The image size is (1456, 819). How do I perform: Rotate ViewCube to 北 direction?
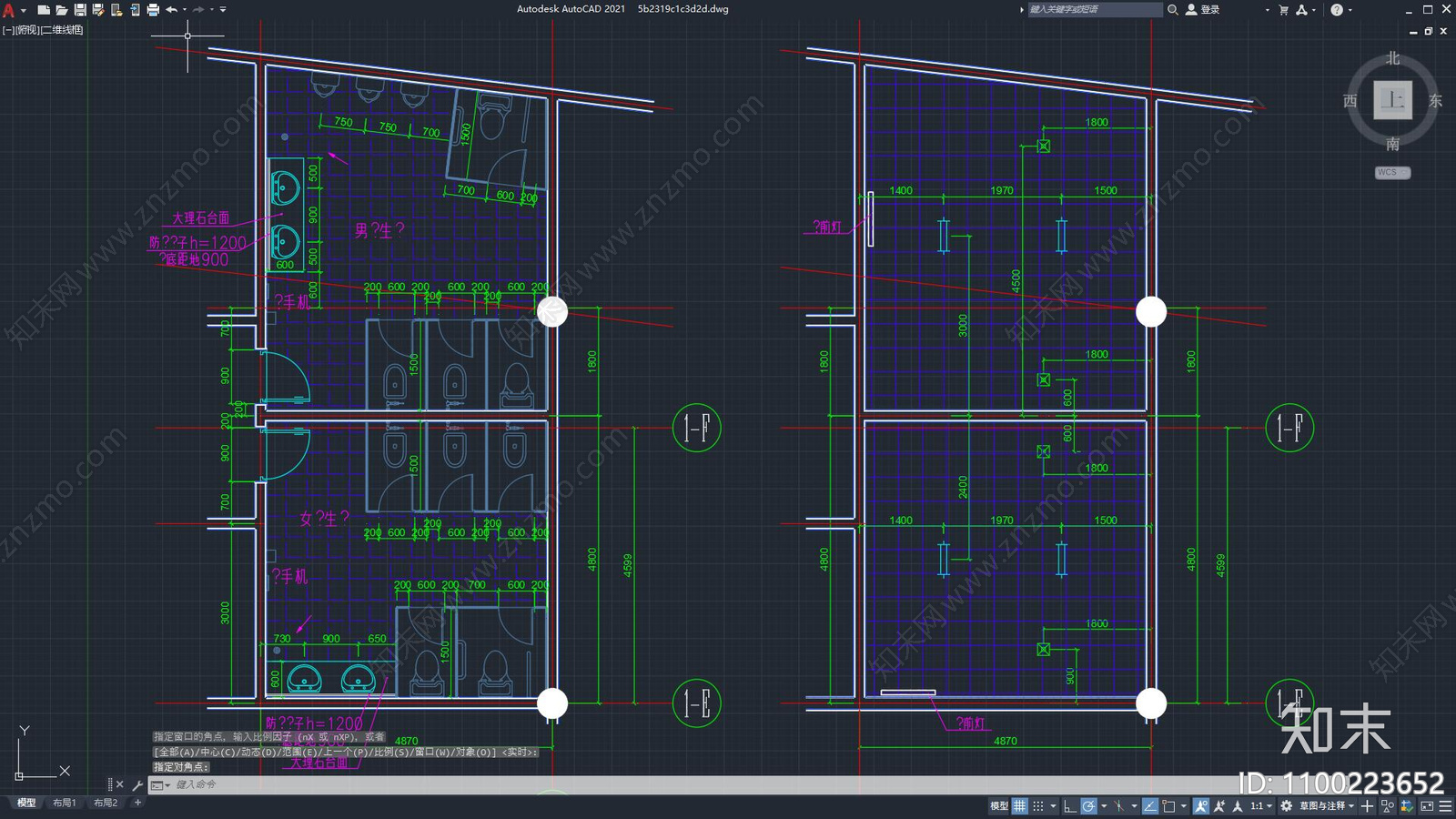click(1392, 58)
